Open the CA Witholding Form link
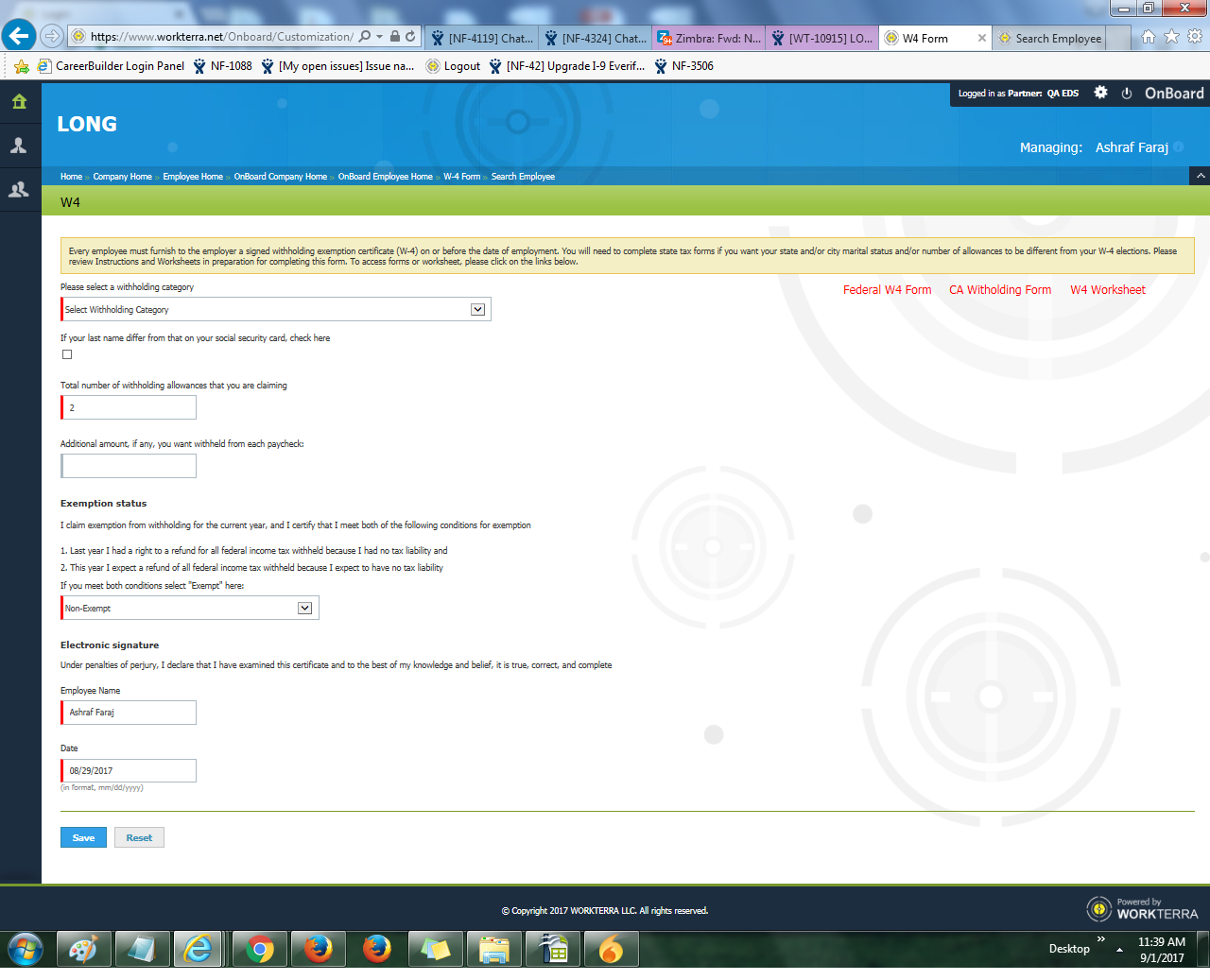This screenshot has height=980, width=1210. tap(1000, 290)
